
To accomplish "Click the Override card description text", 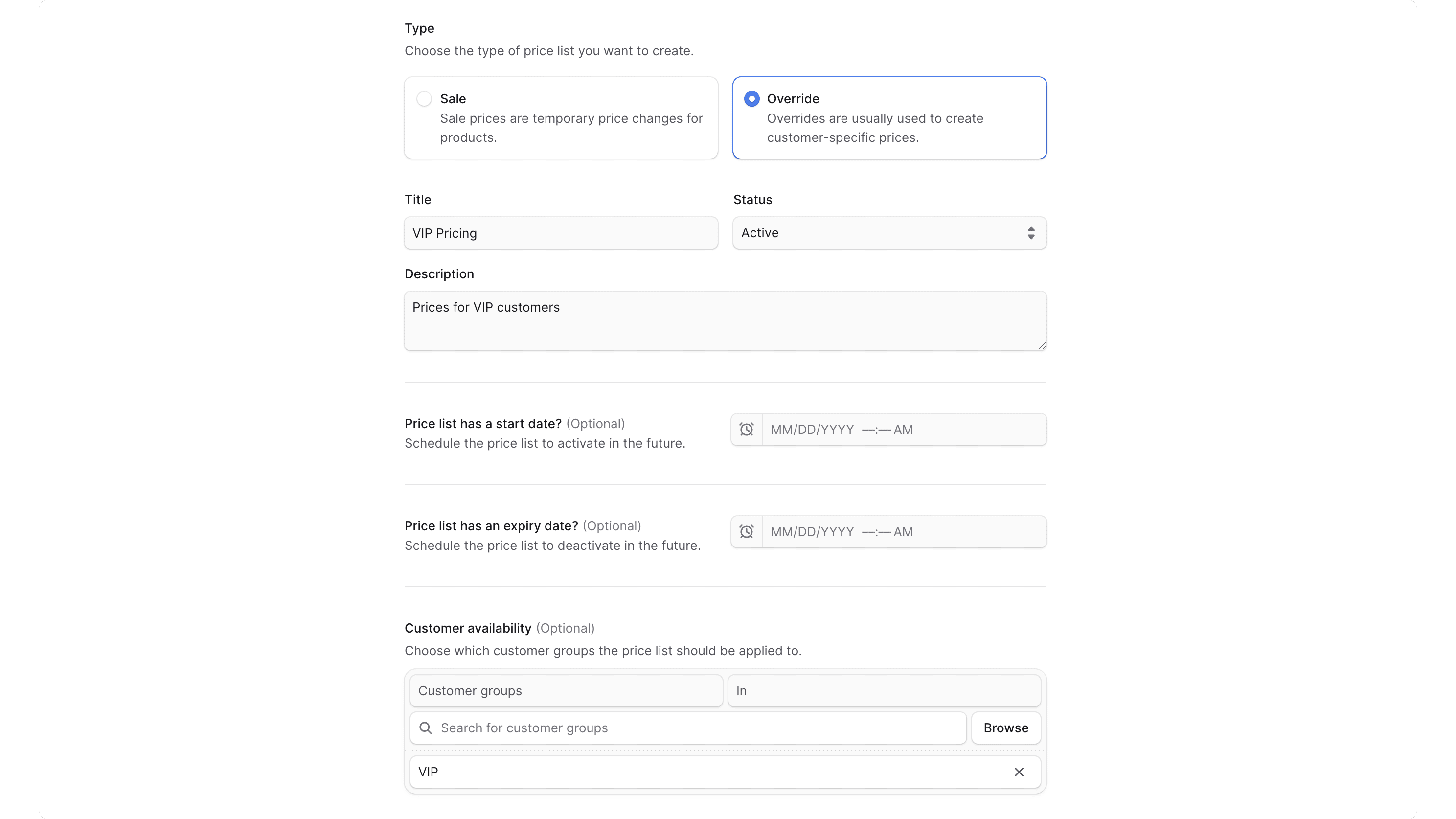I will point(874,128).
